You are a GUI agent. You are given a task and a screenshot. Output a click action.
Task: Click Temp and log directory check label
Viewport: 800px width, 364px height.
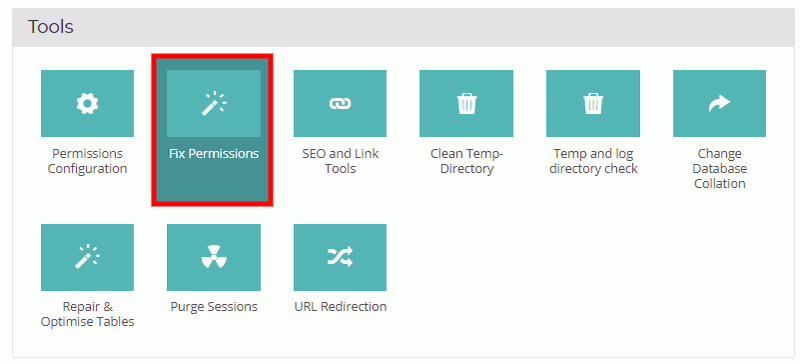click(593, 161)
